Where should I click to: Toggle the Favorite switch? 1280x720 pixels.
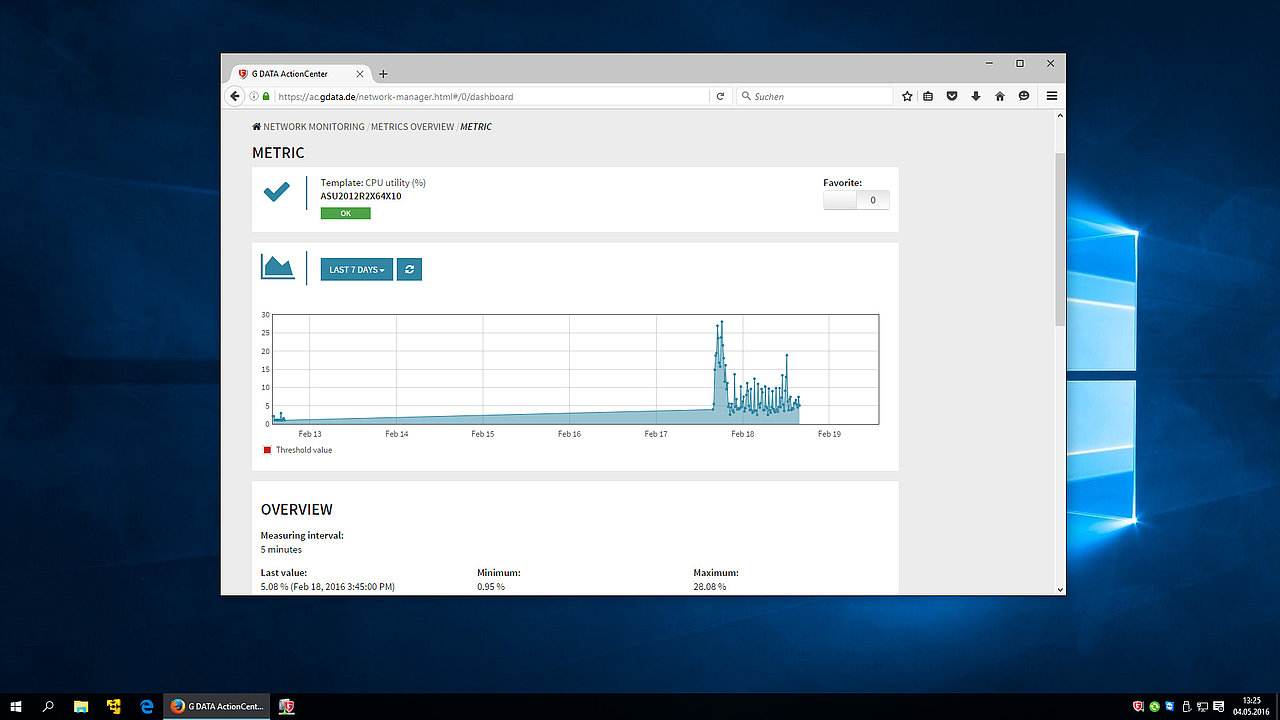pyautogui.click(x=856, y=200)
